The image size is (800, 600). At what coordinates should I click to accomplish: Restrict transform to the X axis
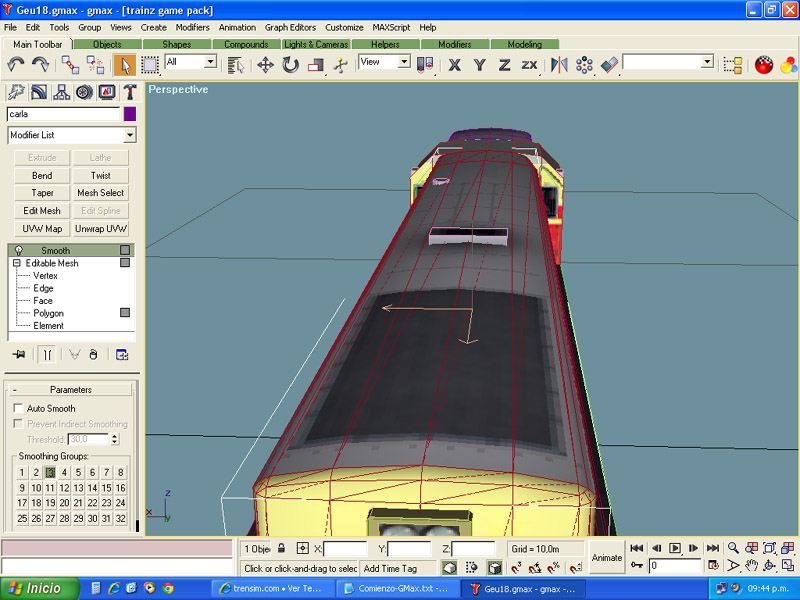[454, 65]
